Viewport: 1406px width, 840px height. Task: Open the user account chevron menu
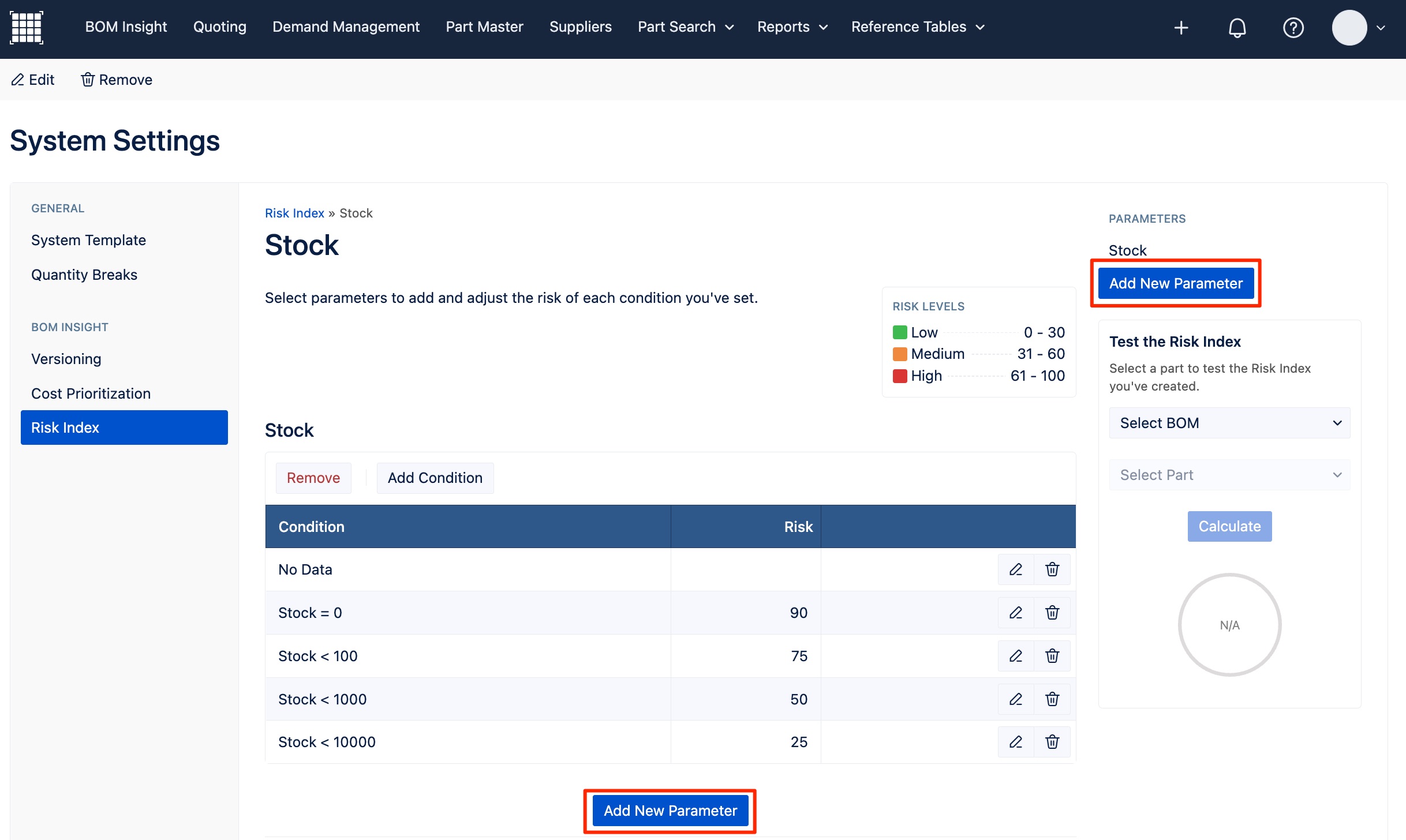[1381, 28]
